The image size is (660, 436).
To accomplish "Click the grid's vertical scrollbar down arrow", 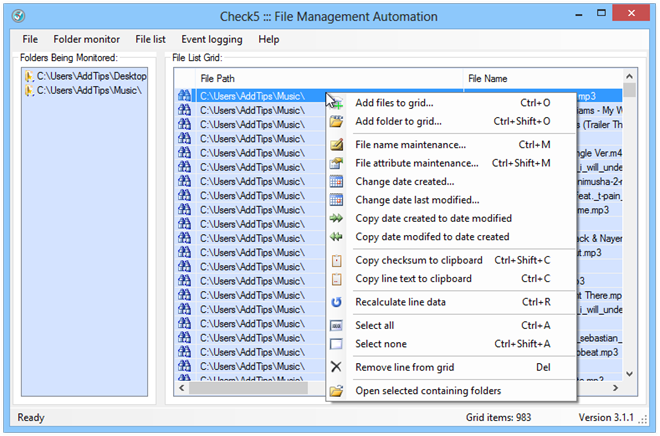I will pos(629,374).
